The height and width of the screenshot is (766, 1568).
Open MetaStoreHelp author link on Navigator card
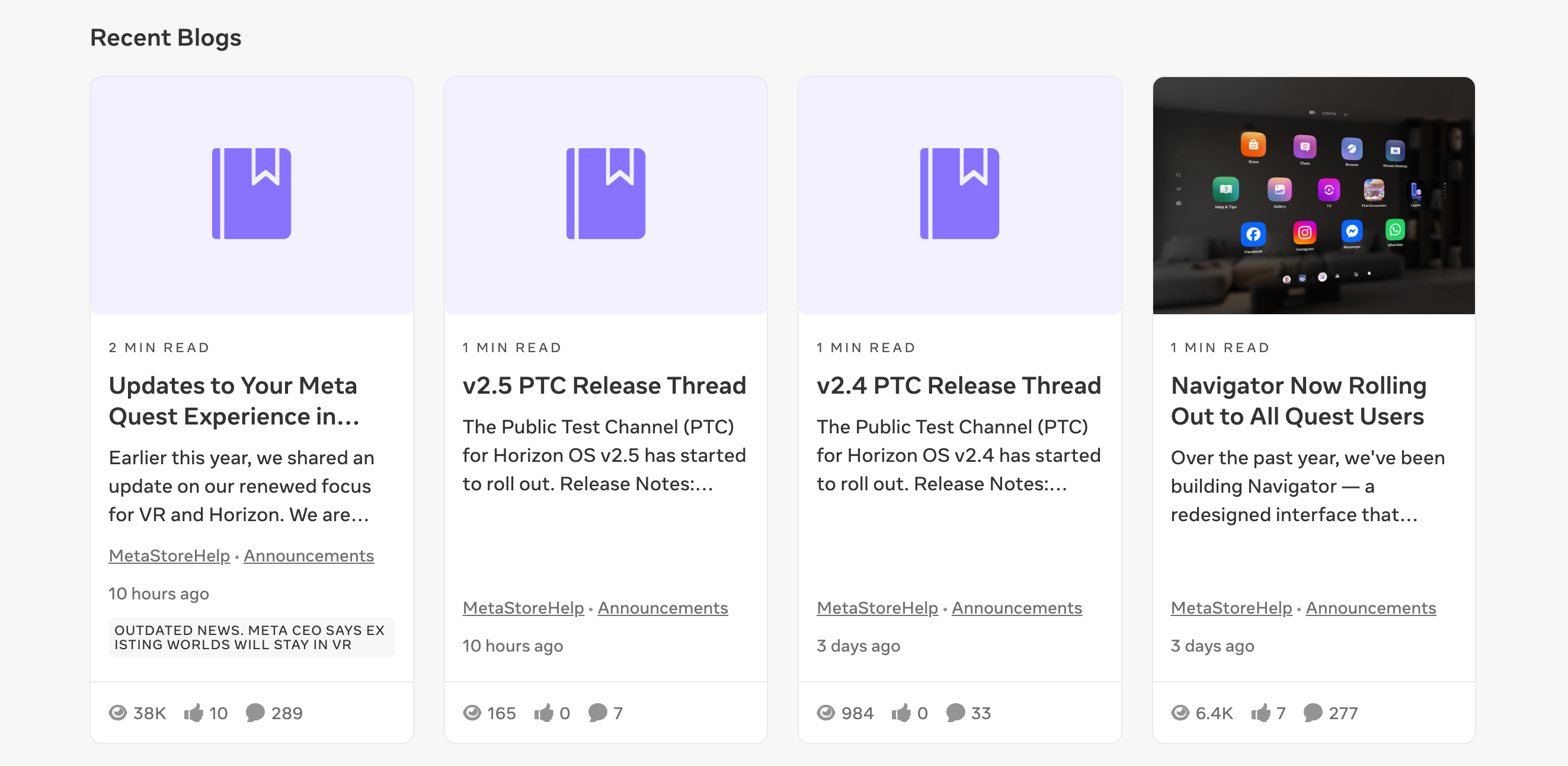click(1231, 608)
